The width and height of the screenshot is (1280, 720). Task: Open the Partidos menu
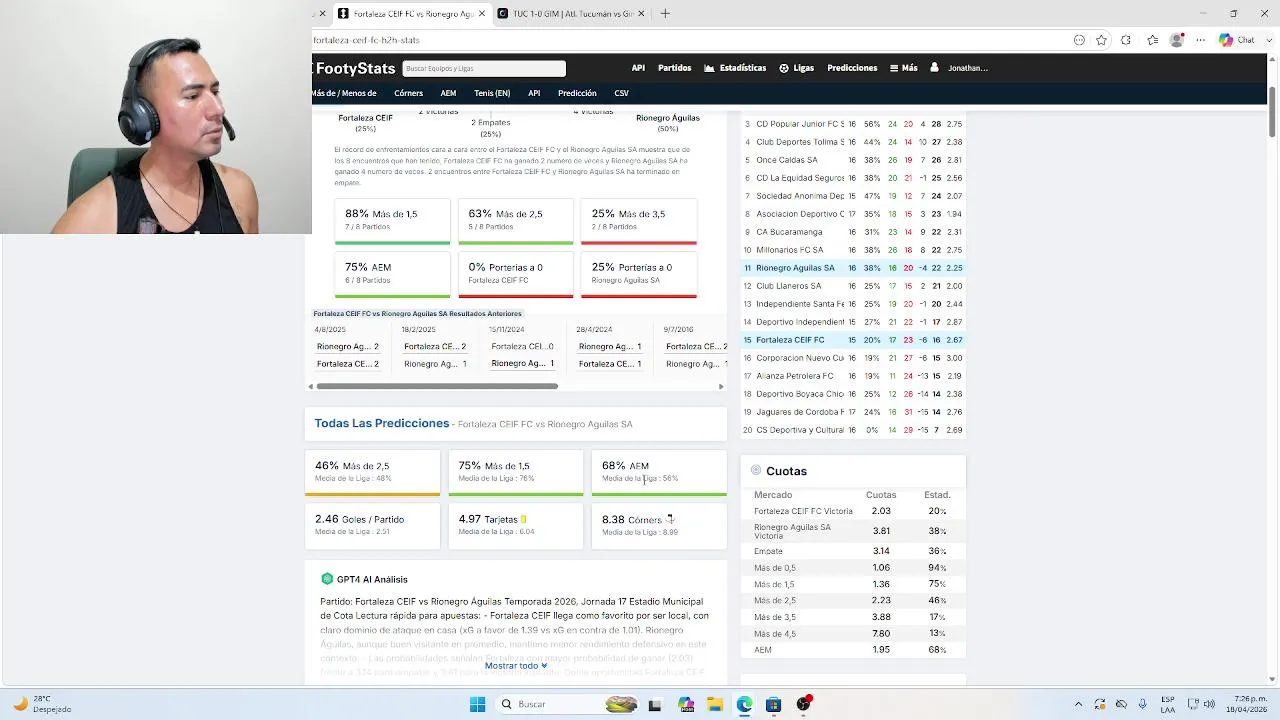click(x=674, y=68)
